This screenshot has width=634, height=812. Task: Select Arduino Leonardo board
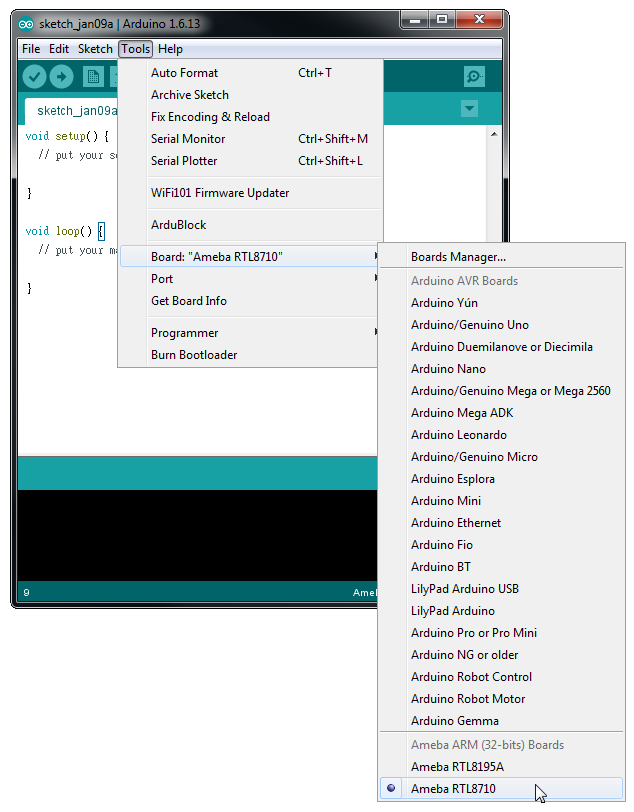click(x=501, y=435)
